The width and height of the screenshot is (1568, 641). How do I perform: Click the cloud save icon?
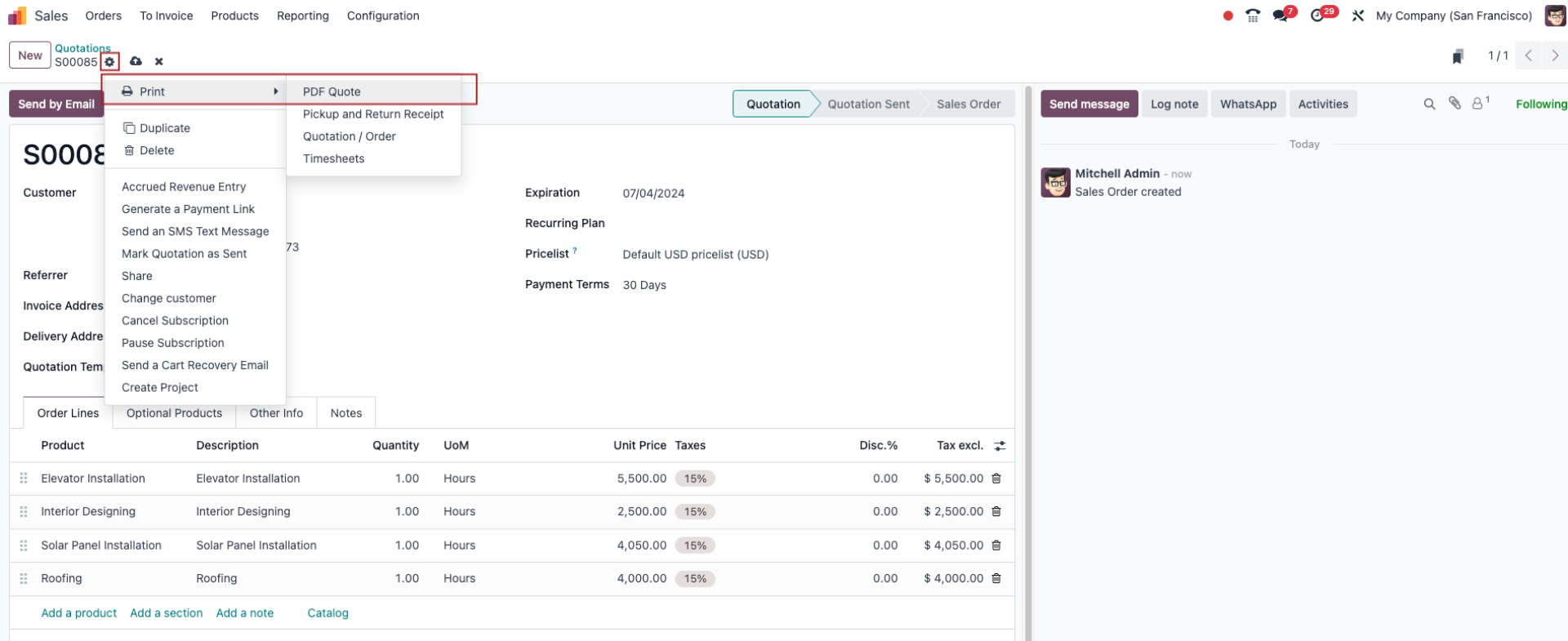click(x=136, y=62)
